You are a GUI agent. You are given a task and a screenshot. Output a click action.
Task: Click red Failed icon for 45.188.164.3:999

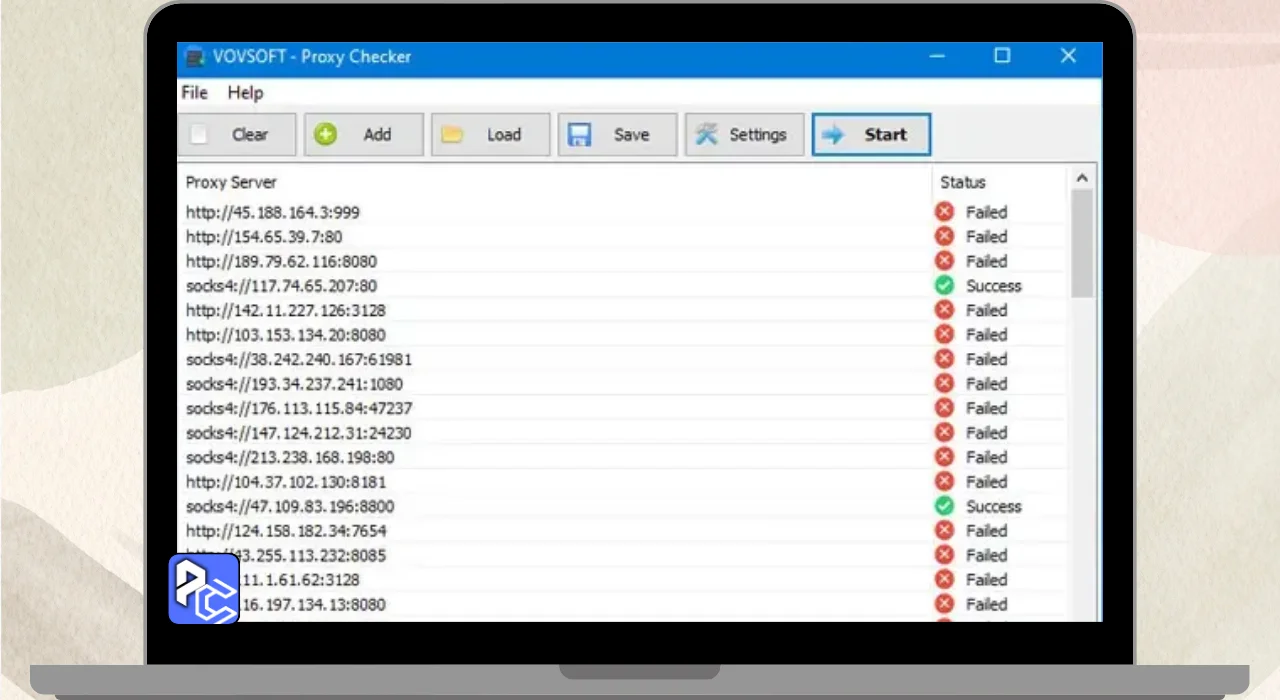(944, 212)
